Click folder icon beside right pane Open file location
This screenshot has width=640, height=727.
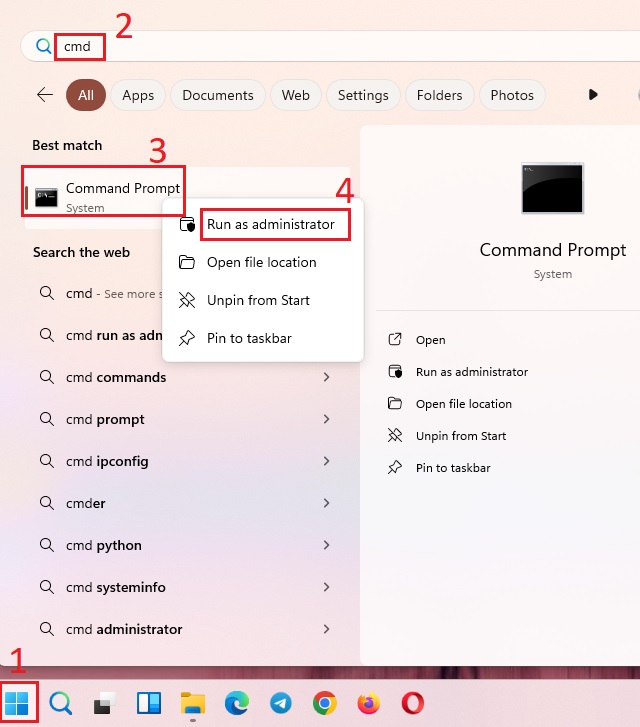(395, 403)
